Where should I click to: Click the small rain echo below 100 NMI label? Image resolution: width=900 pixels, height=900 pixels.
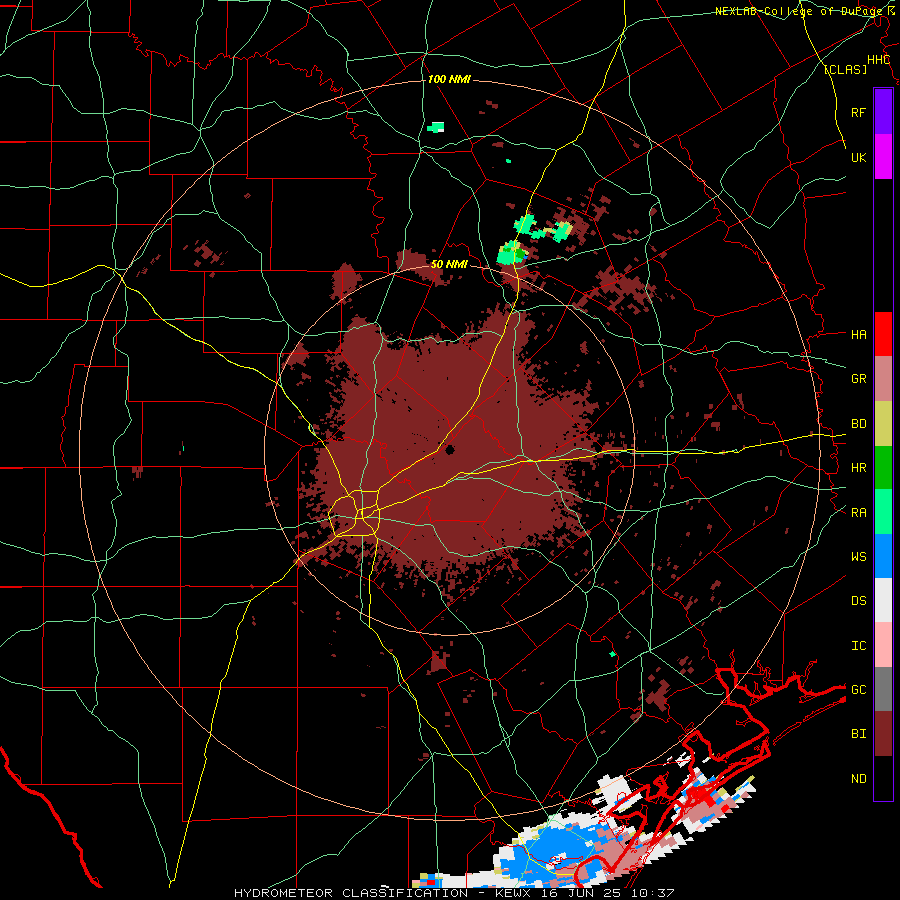pyautogui.click(x=436, y=127)
